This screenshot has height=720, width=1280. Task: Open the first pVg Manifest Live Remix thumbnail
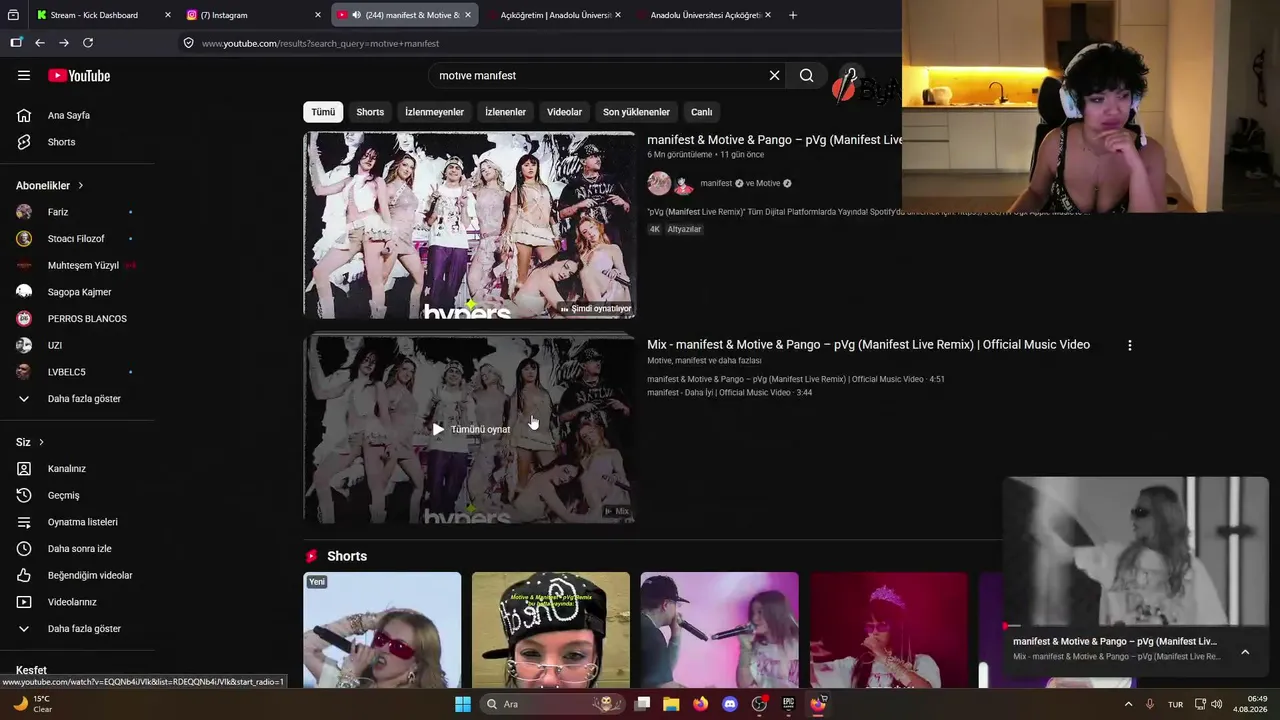[469, 225]
